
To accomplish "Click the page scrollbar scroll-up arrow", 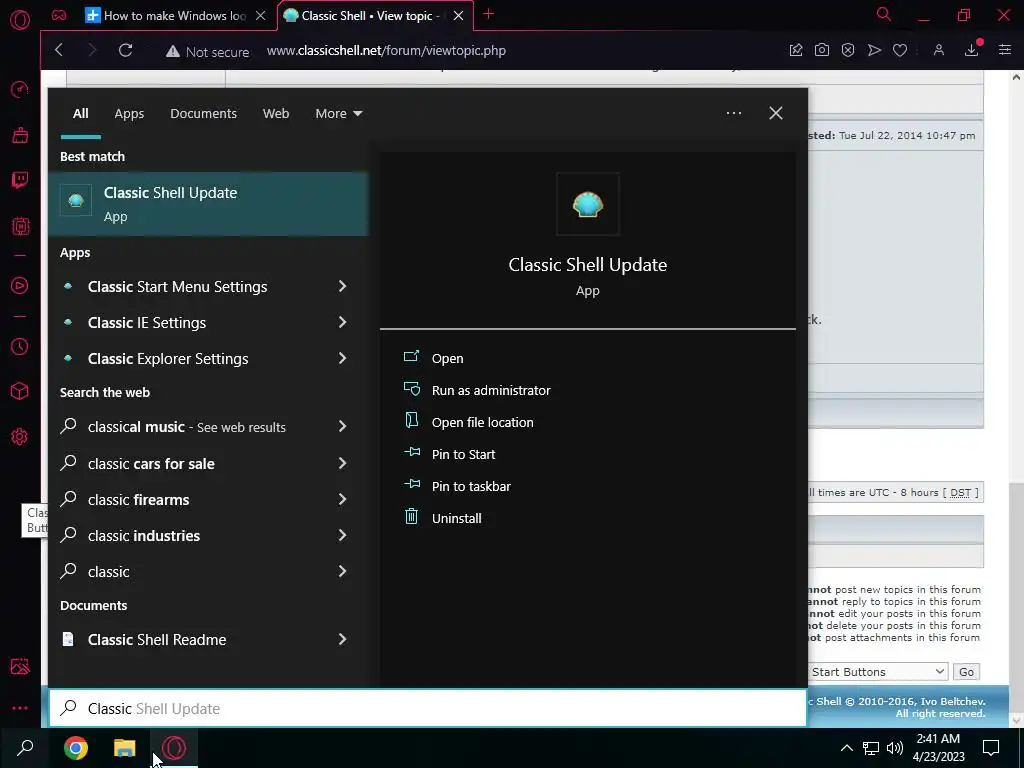I will click(x=1016, y=77).
